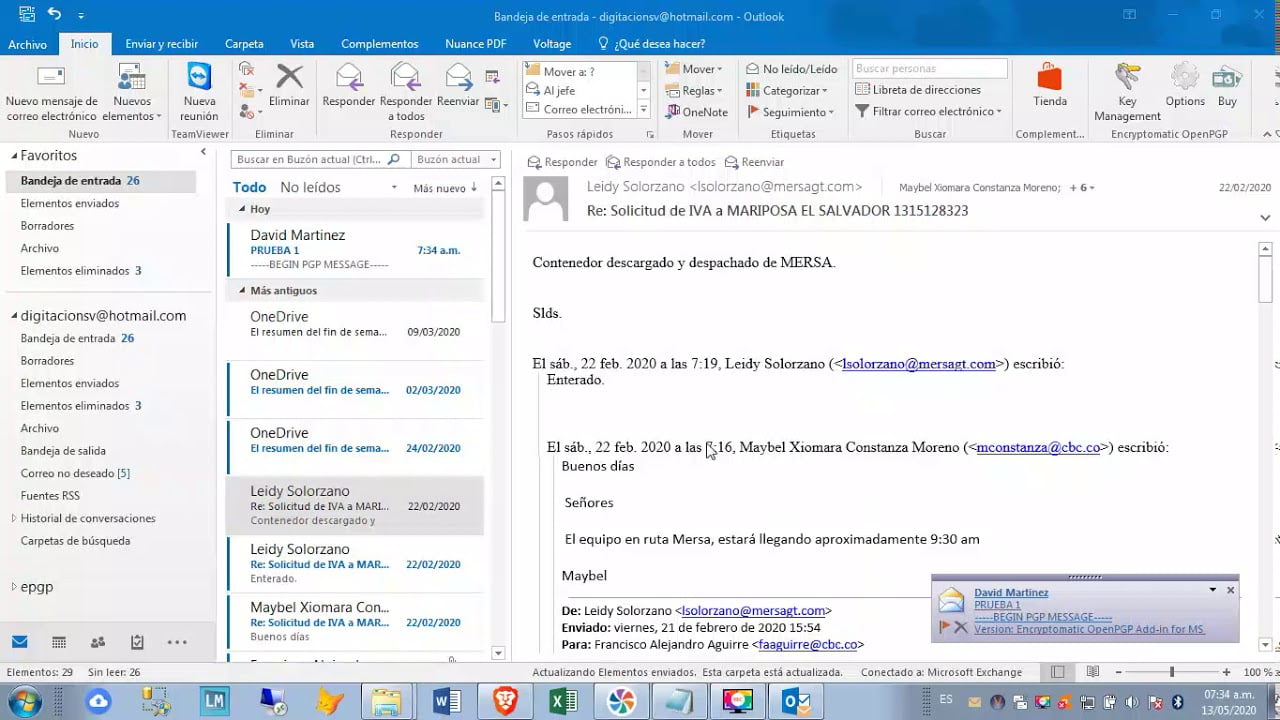1280x720 pixels.
Task: Open the Seguimiento flag dropdown
Action: (790, 112)
